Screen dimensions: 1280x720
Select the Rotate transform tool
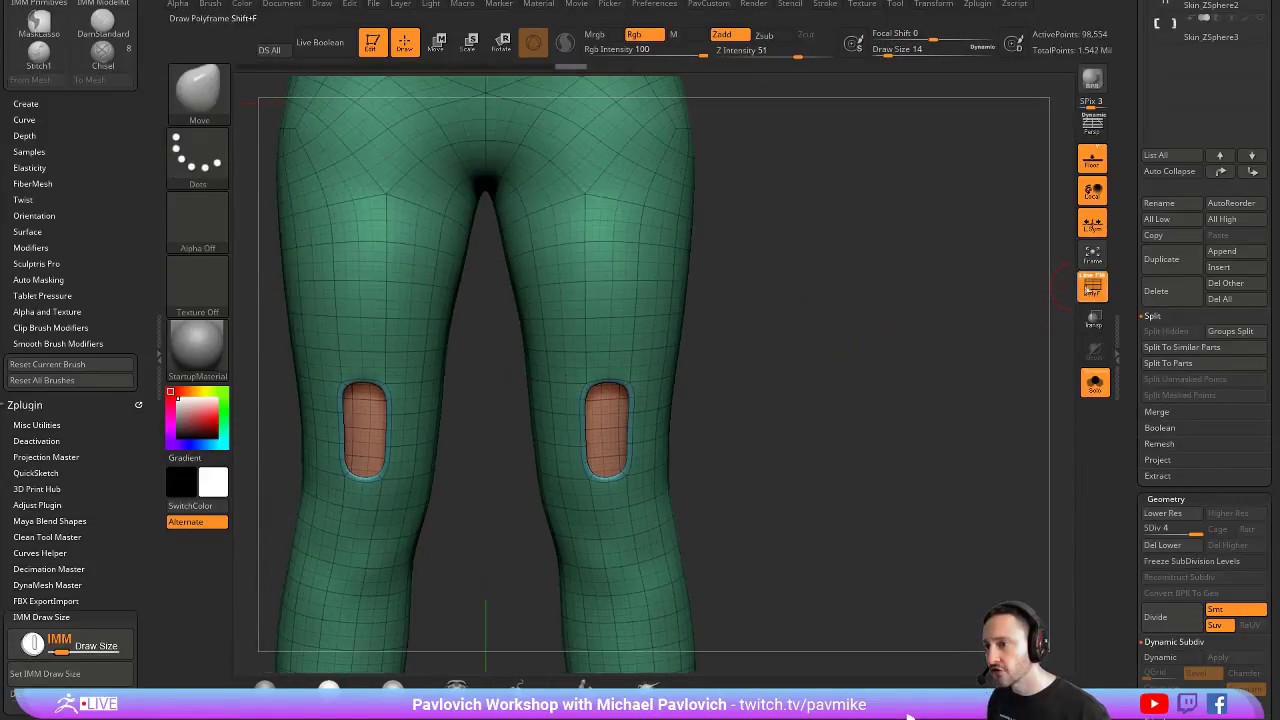(x=502, y=43)
